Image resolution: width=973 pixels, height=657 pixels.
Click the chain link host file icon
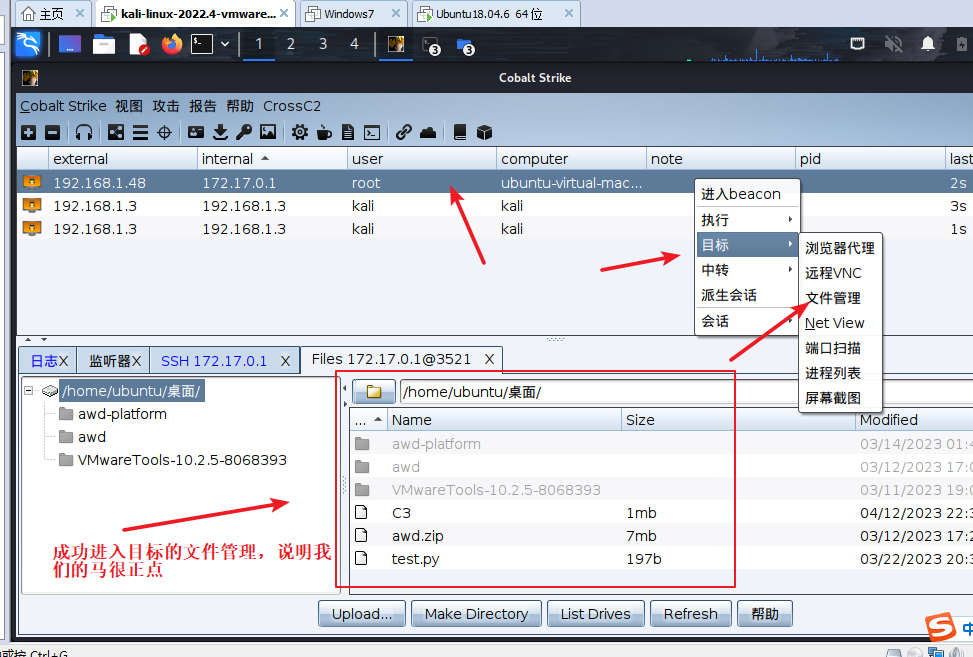tap(404, 132)
